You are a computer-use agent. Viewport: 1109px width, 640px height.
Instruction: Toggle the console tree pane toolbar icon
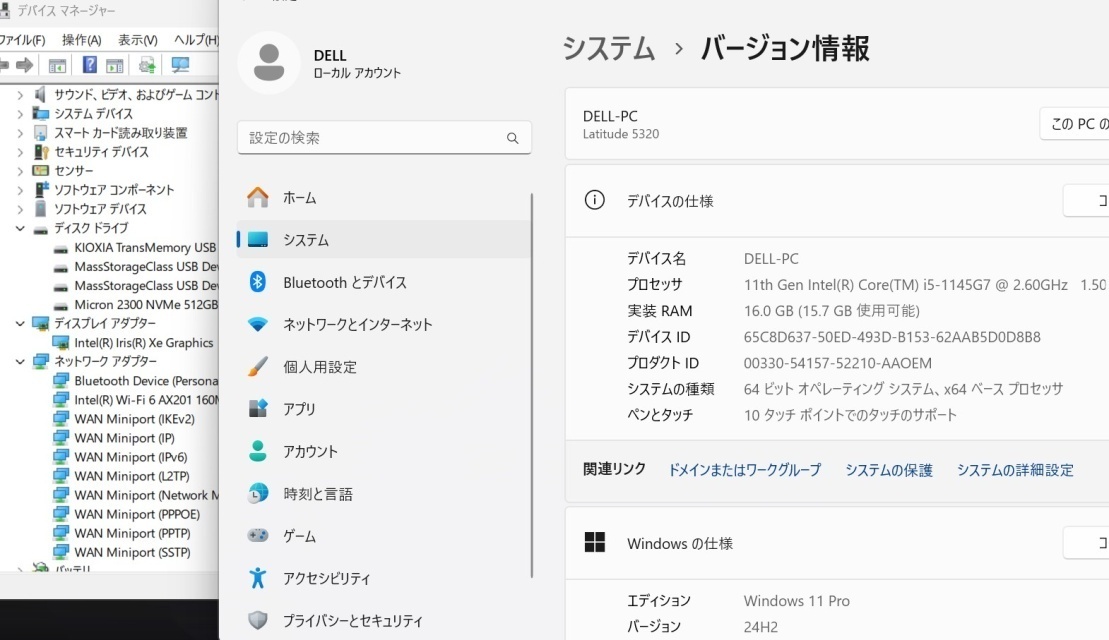pos(57,66)
